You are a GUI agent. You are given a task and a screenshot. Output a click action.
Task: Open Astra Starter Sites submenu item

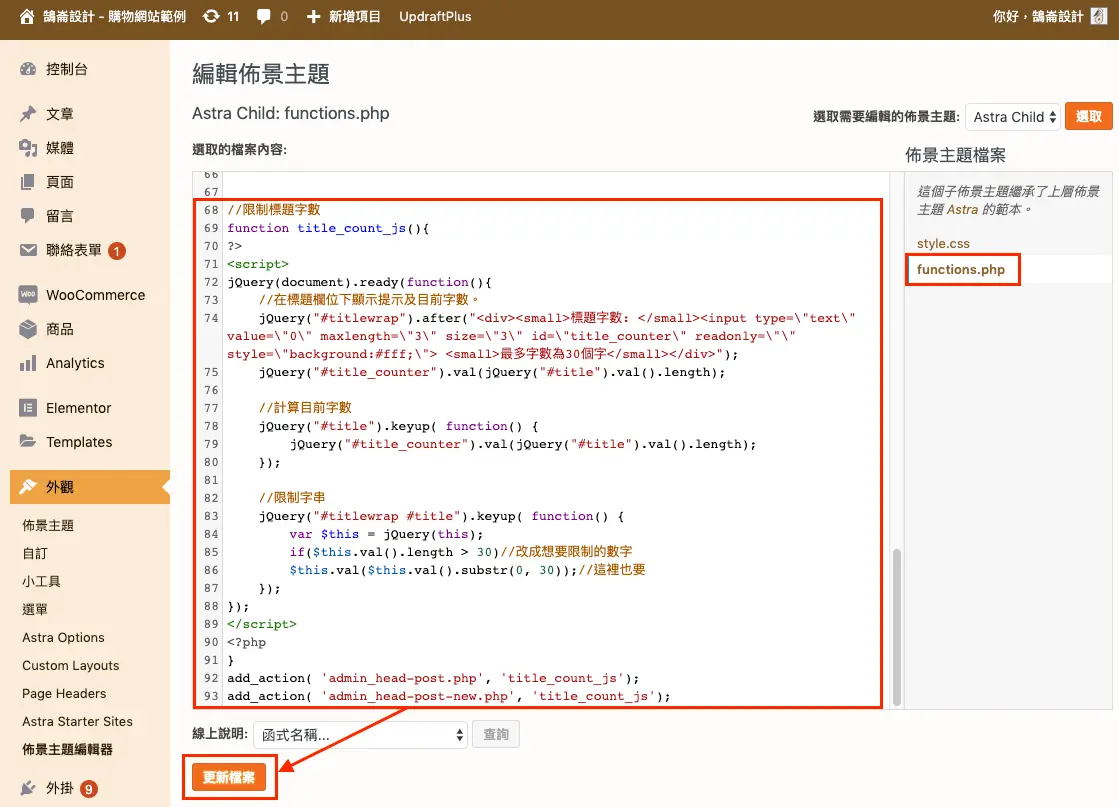pyautogui.click(x=77, y=721)
